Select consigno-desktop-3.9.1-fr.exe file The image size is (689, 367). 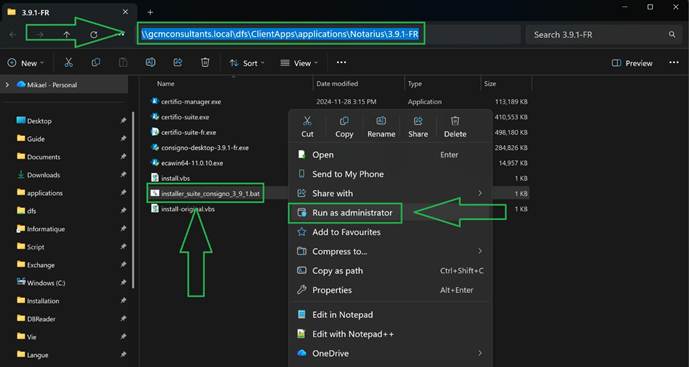[x=205, y=148]
